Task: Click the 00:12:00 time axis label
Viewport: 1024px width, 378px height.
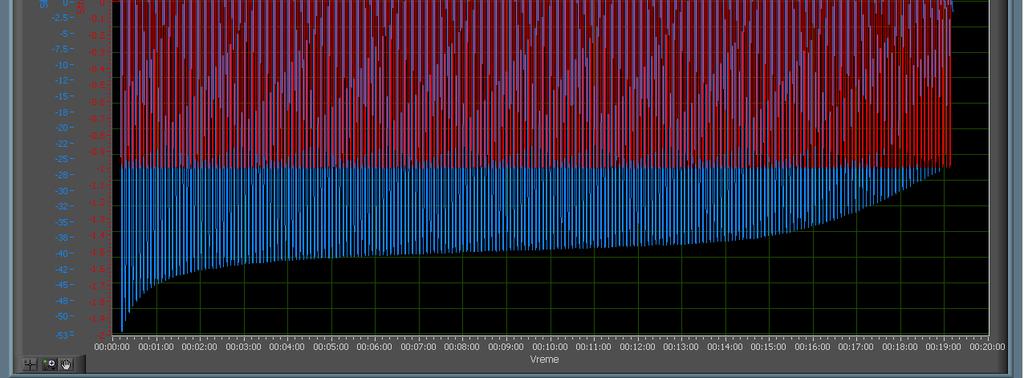Action: pyautogui.click(x=637, y=347)
